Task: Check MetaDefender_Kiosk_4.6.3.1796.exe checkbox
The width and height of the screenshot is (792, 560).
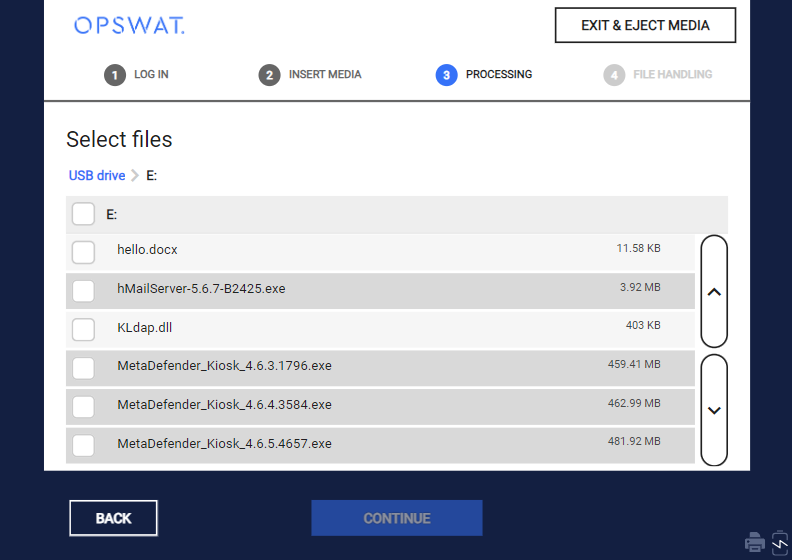Action: coord(83,368)
